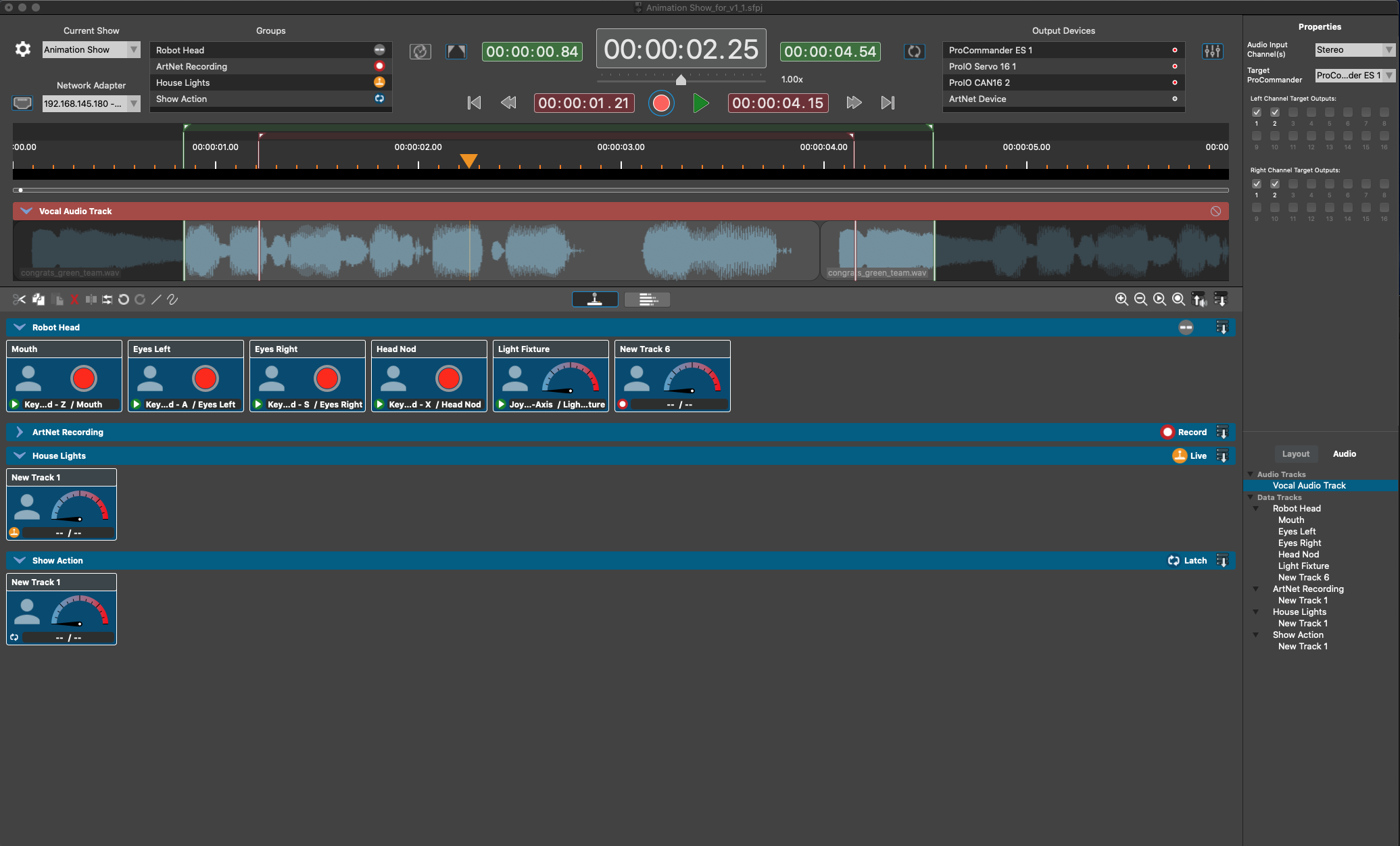Image resolution: width=1400 pixels, height=846 pixels.
Task: Switch to the Audio tab
Action: coord(1345,454)
